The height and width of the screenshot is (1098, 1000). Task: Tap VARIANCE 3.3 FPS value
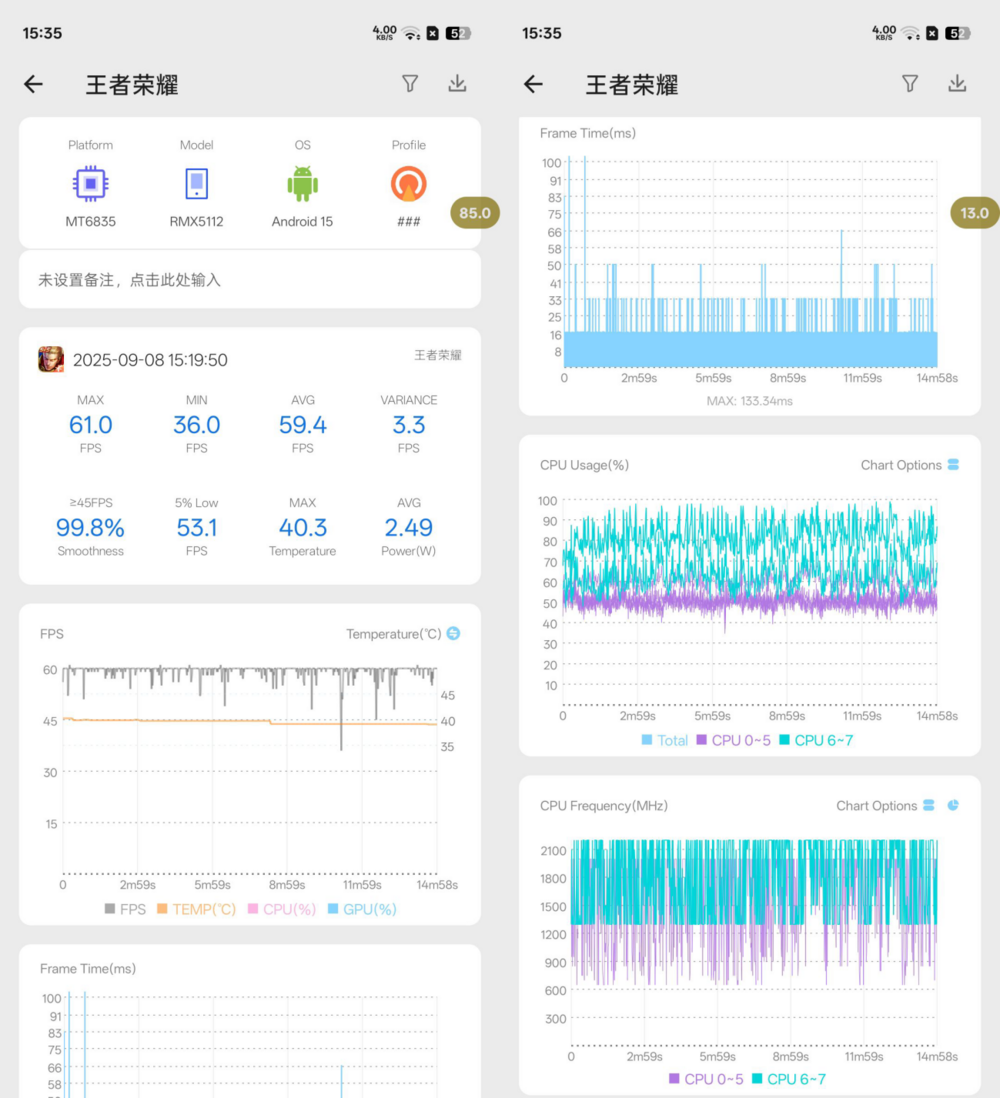click(x=409, y=424)
